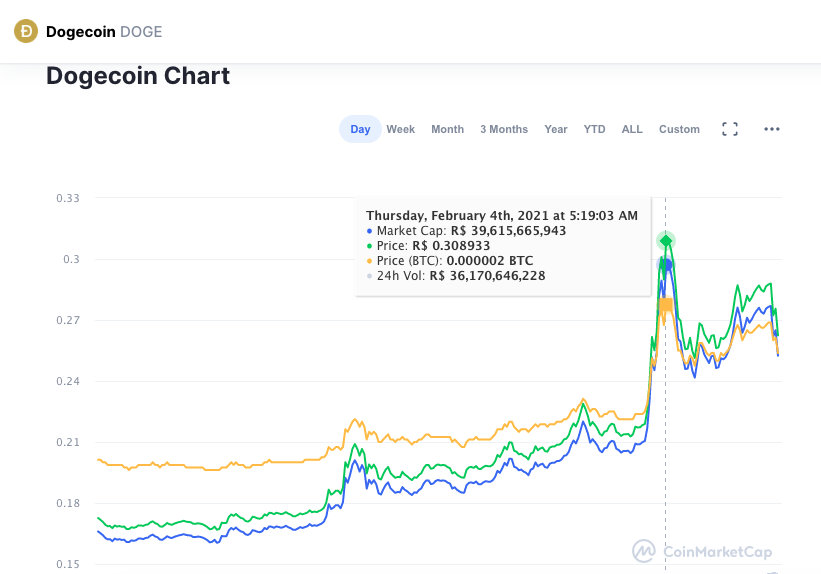This screenshot has height=574, width=821.
Task: Click the 0.18 y-axis label
Action: click(x=68, y=503)
